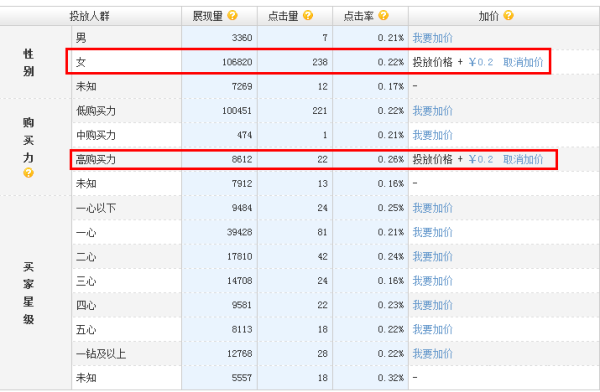The height and width of the screenshot is (392, 600).
Task: Click help icon next to 加价 header
Action: [x=509, y=15]
